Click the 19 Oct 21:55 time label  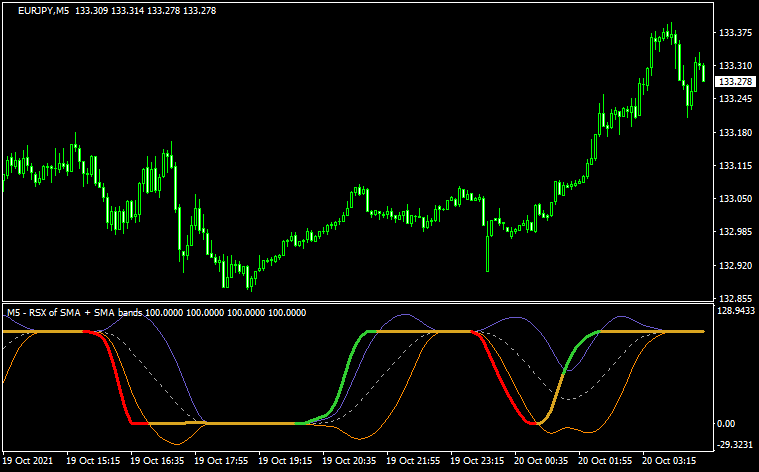(413, 460)
